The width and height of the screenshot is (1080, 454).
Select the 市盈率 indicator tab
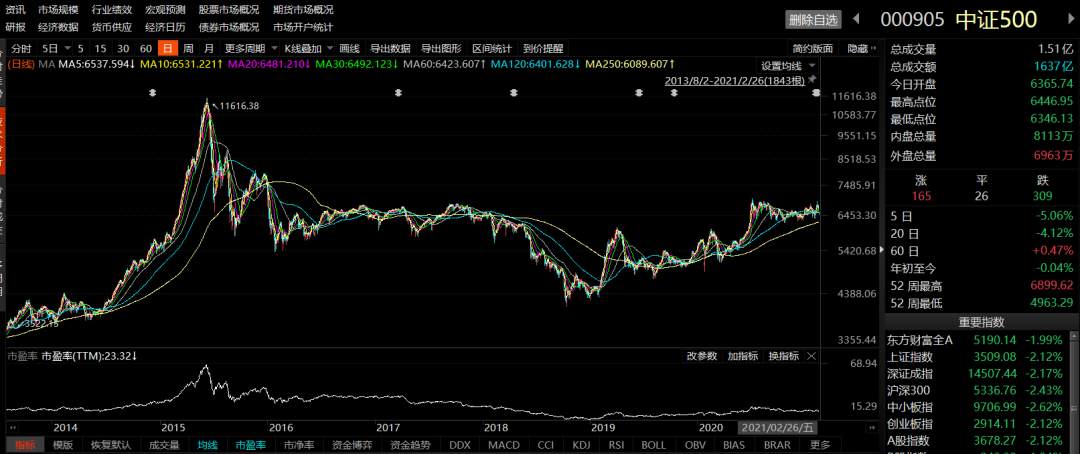coord(251,445)
